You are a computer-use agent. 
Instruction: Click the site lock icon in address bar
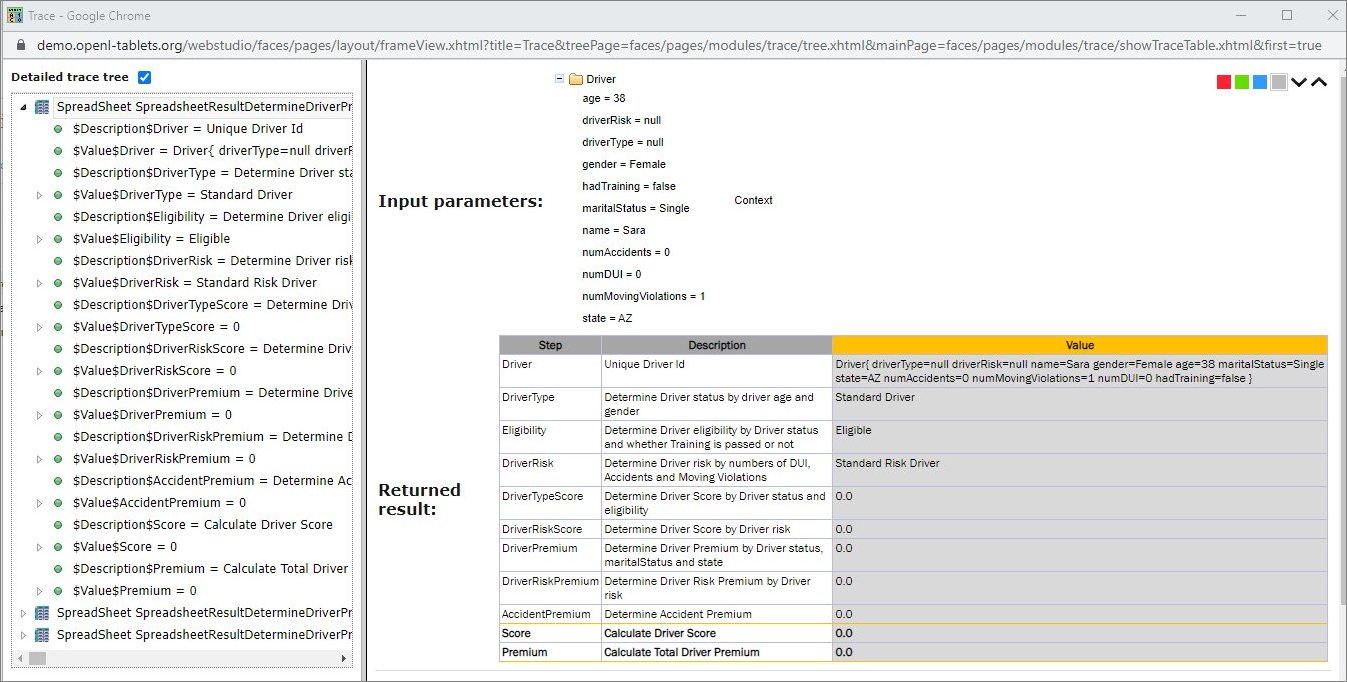click(21, 46)
